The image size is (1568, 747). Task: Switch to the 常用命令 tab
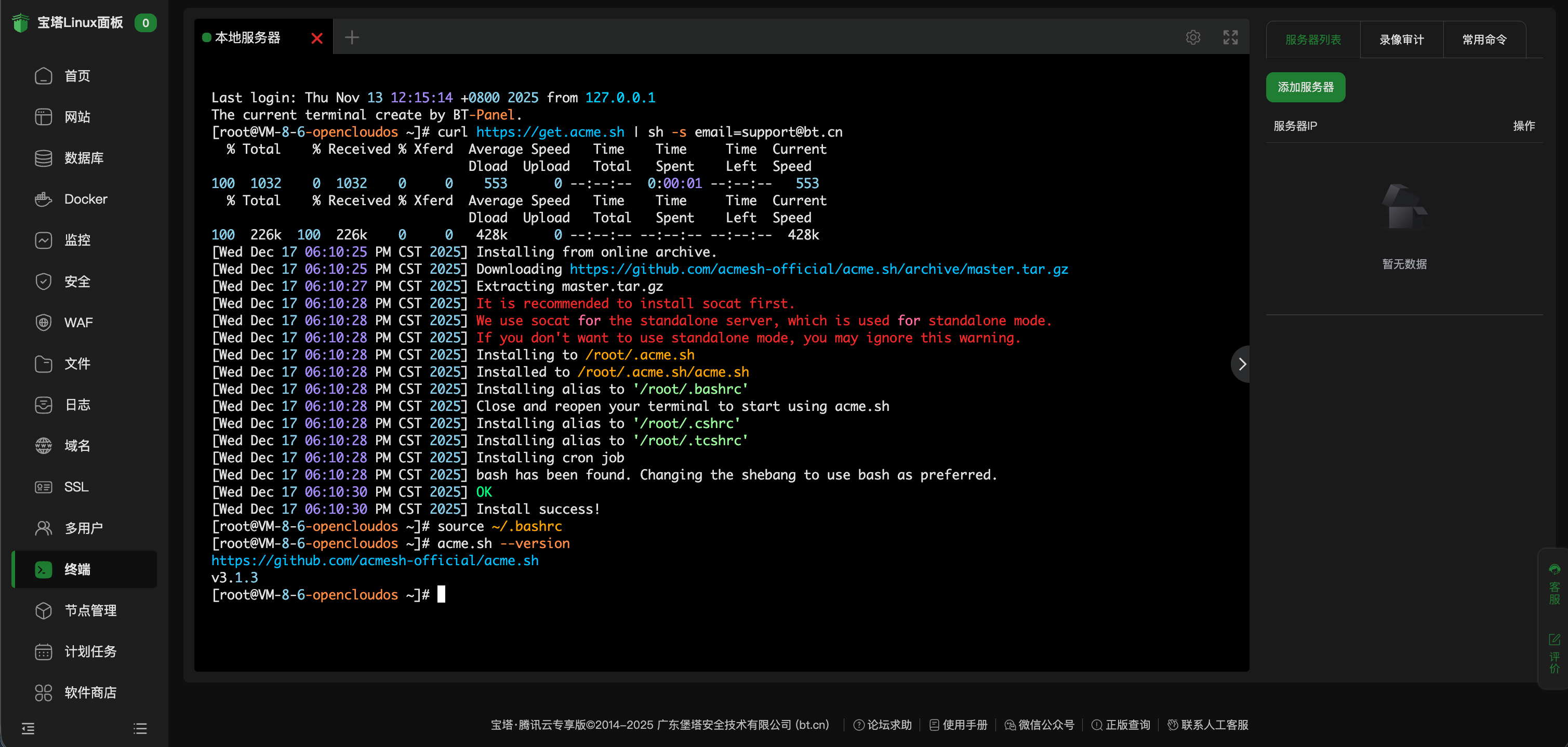[x=1484, y=39]
